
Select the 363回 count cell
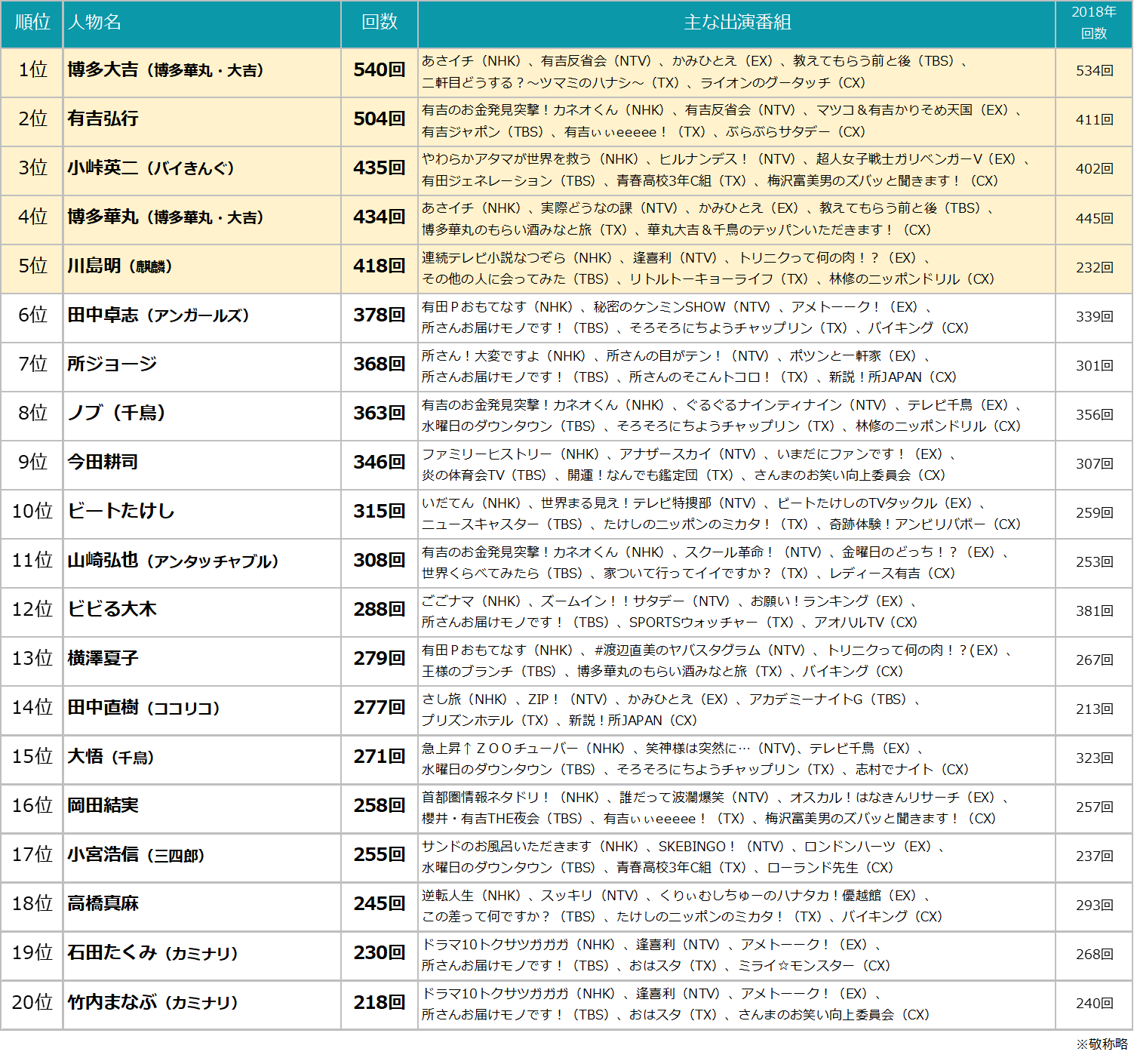pos(379,414)
